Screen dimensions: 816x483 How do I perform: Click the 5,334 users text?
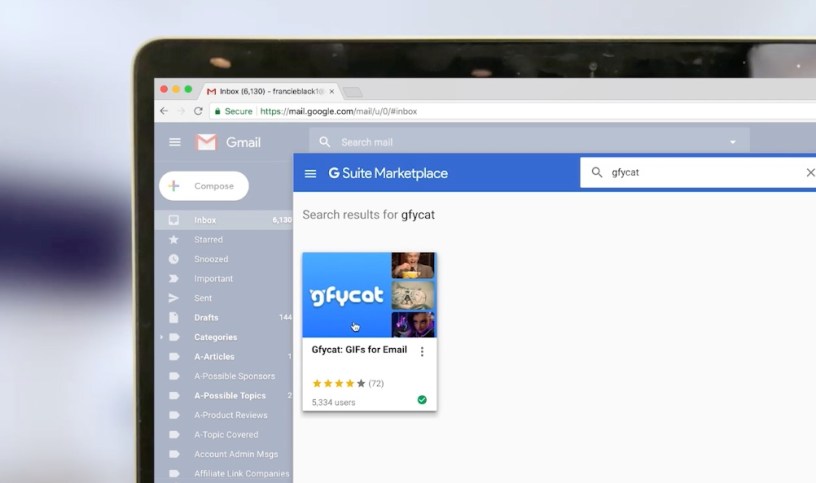pos(334,402)
